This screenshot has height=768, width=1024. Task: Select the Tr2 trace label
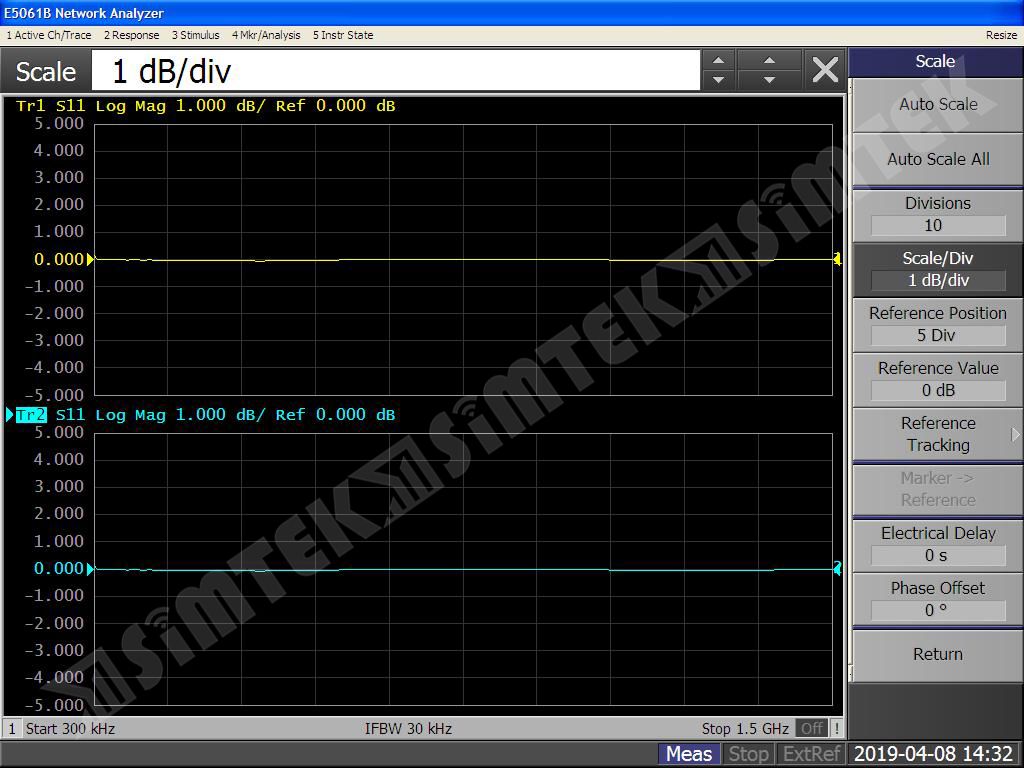click(x=31, y=415)
